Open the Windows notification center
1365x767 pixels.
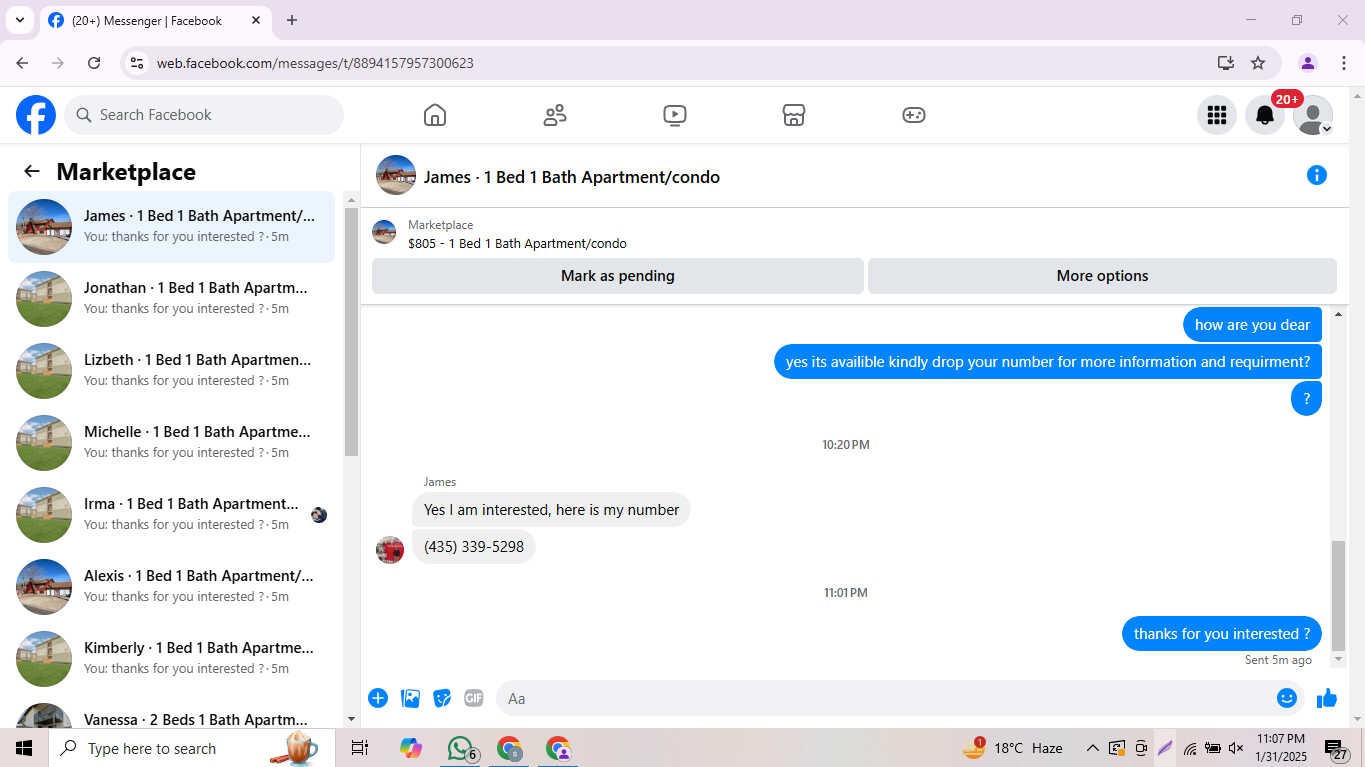point(1337,749)
